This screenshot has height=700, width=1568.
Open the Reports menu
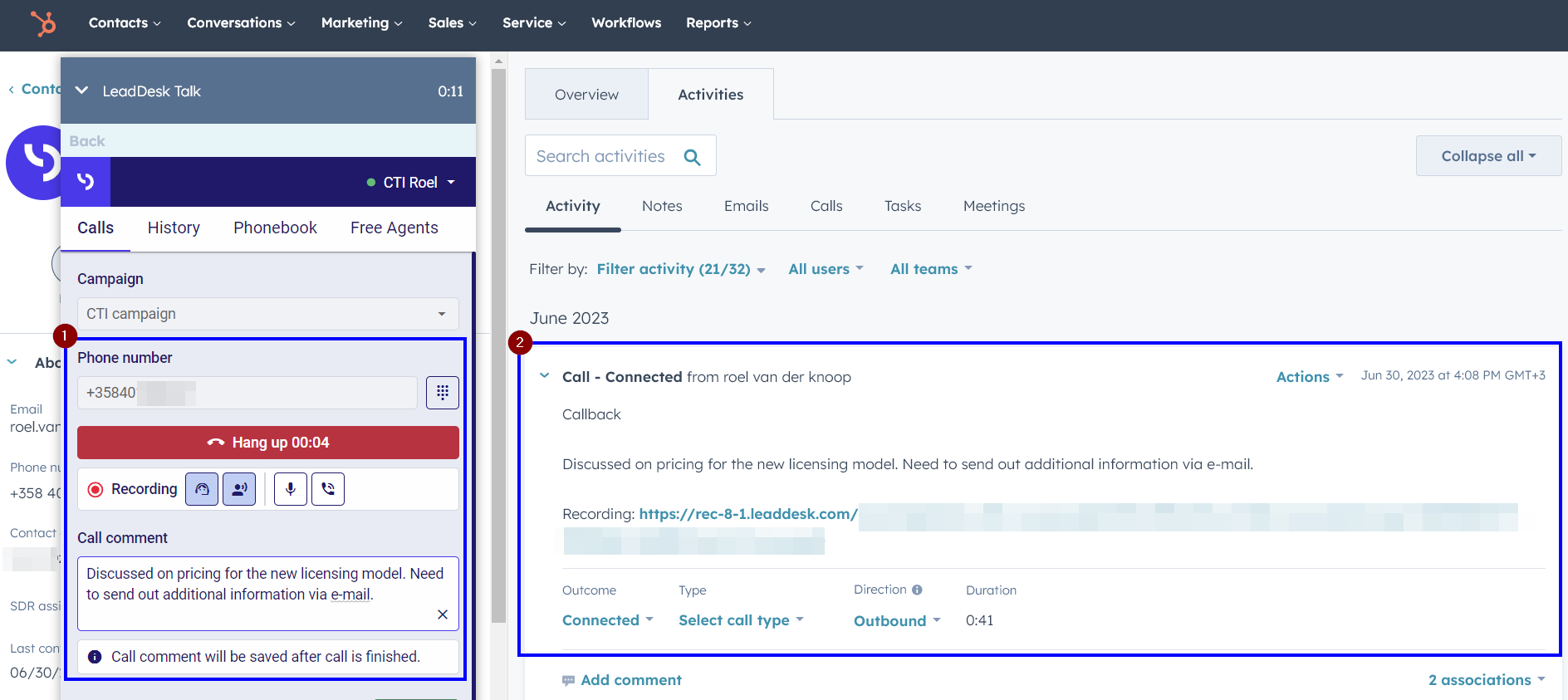[x=718, y=23]
